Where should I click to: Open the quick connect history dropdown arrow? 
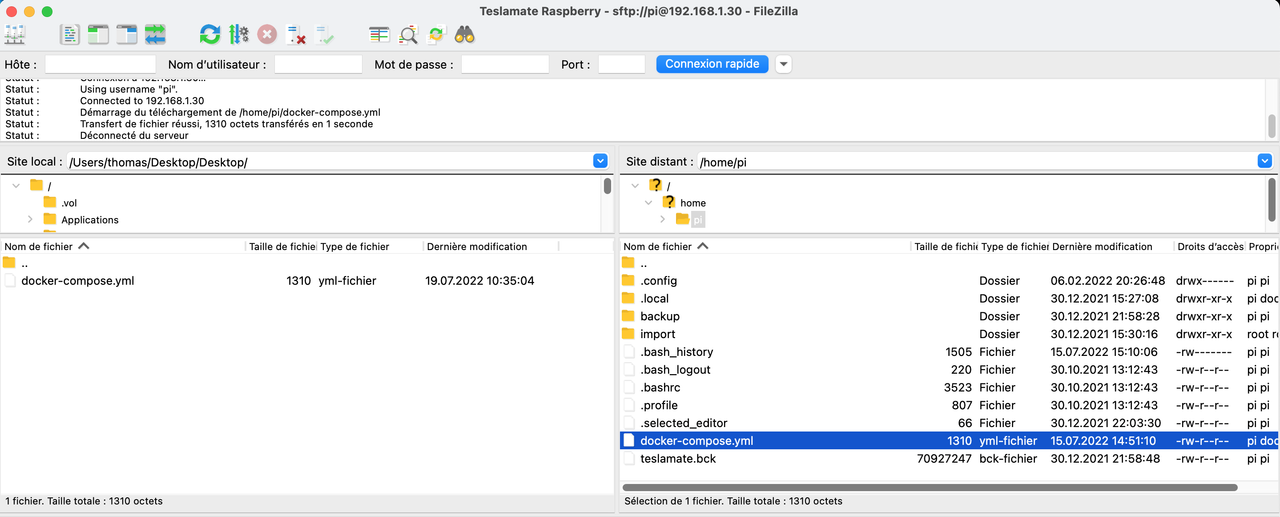783,64
